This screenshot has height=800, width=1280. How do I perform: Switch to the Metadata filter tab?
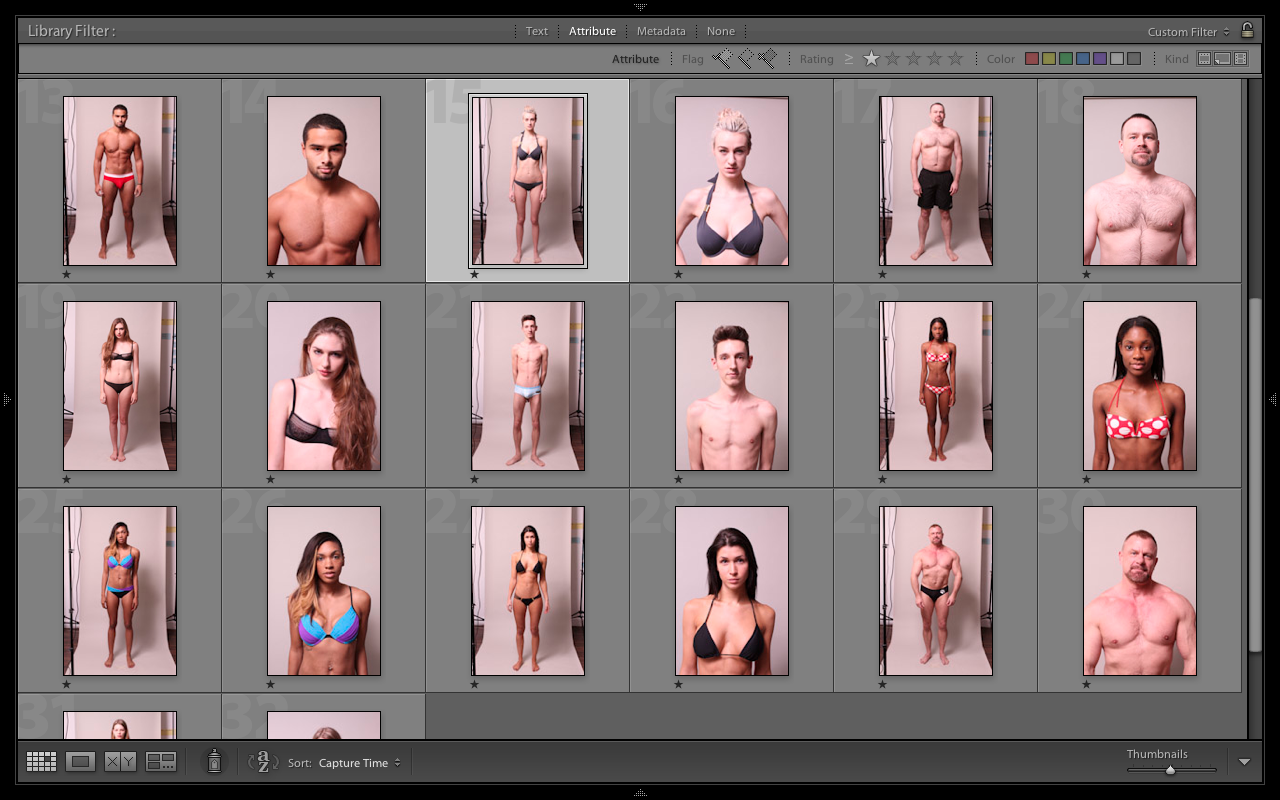661,31
